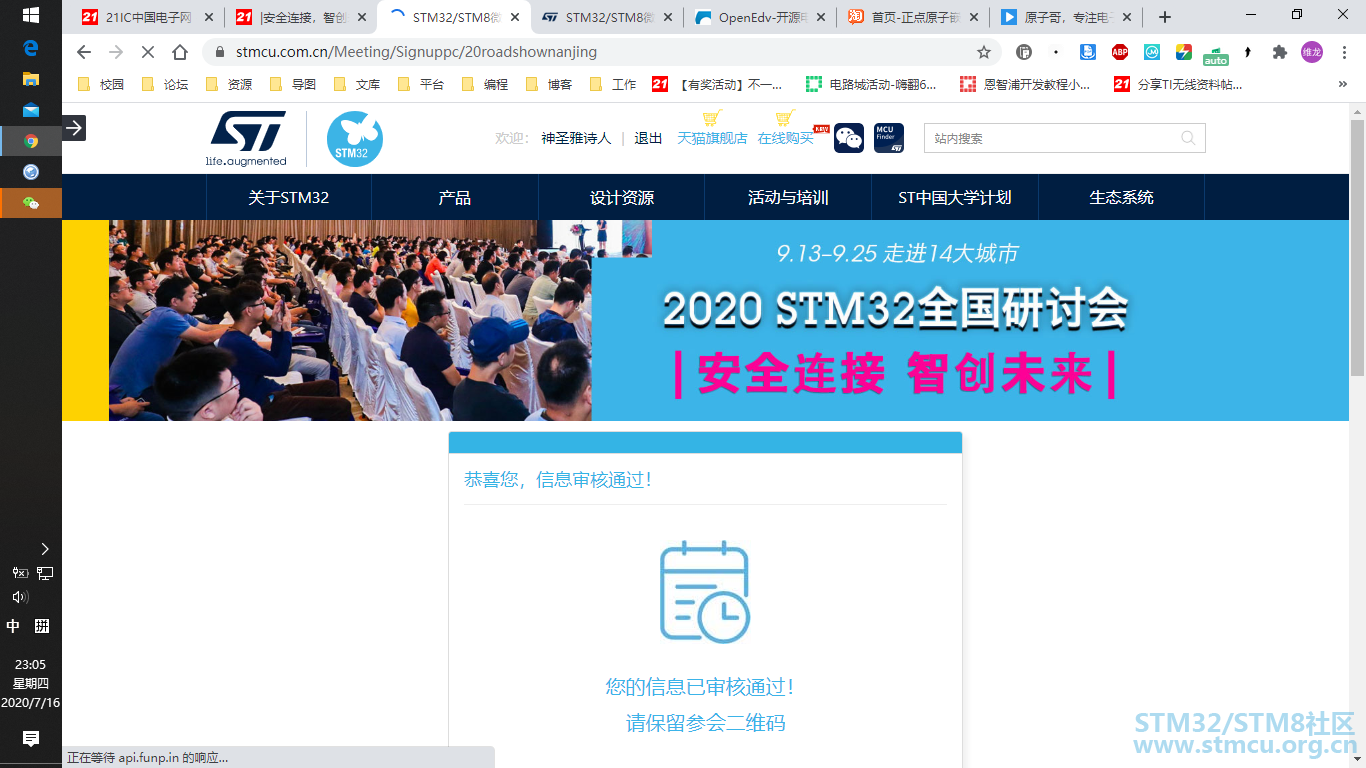Log out via the 退出 link

coord(648,138)
